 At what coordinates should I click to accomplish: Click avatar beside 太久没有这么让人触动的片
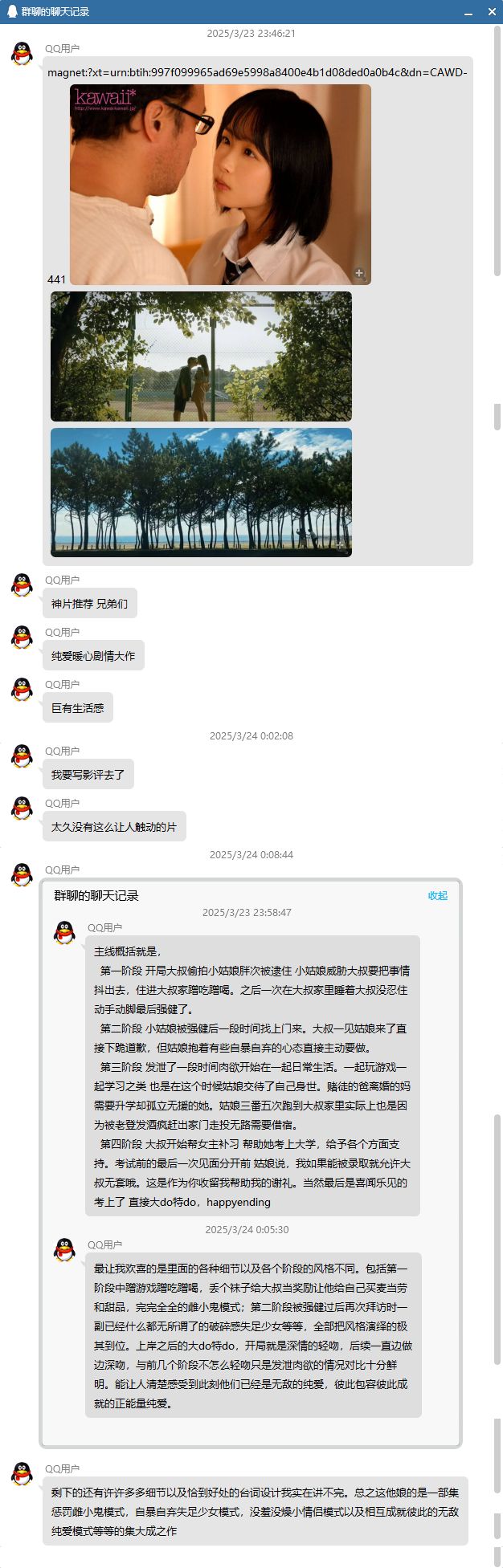pyautogui.click(x=22, y=808)
